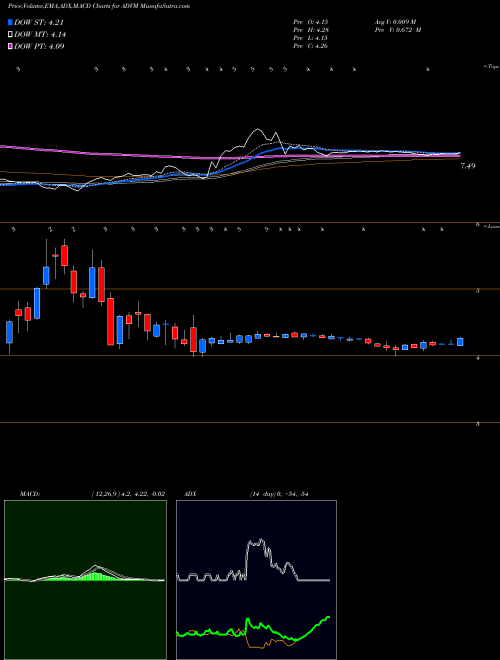
Task: Click the 'ADX' panel heading
Action: click(x=191, y=494)
